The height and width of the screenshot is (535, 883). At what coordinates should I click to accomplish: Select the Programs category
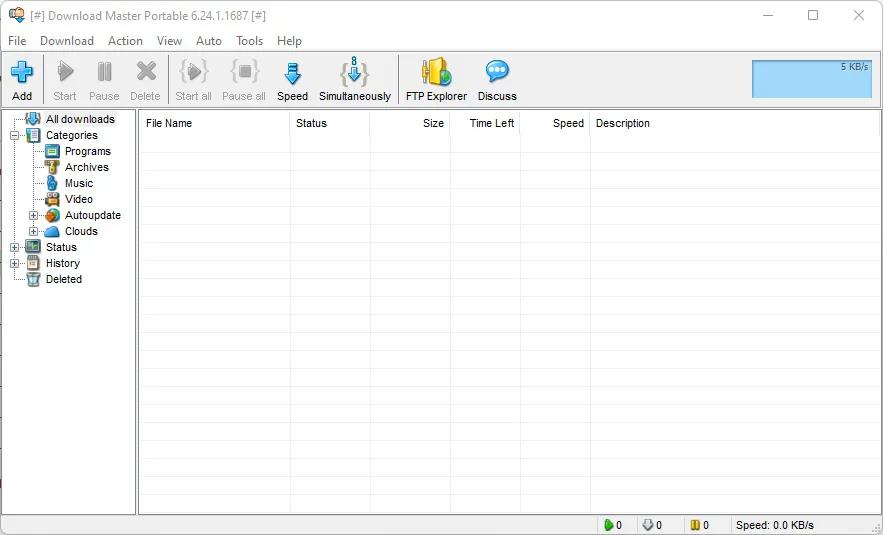88,151
